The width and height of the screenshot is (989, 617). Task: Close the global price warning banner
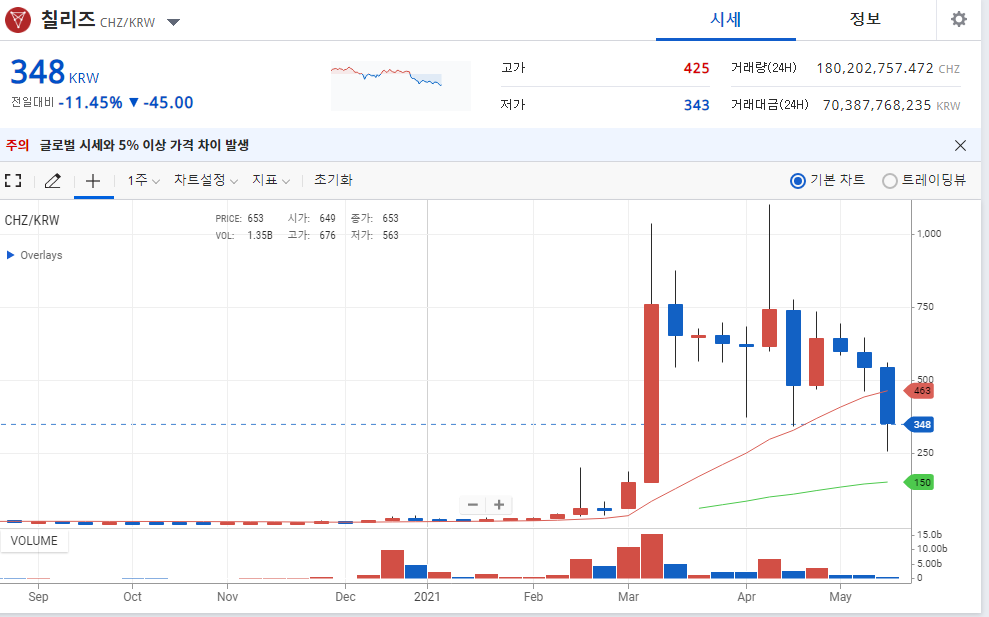tap(960, 145)
